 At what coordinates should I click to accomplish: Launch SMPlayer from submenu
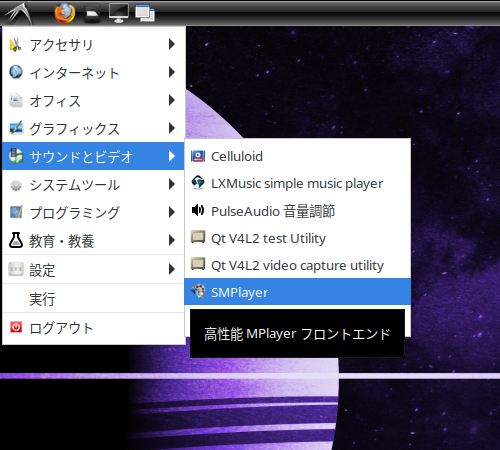tap(297, 292)
